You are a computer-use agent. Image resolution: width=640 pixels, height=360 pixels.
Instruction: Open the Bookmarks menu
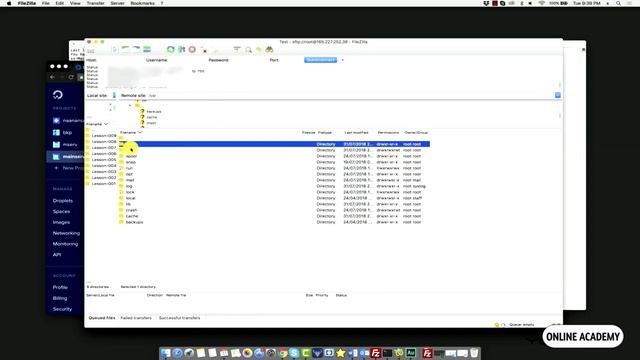coord(142,3)
